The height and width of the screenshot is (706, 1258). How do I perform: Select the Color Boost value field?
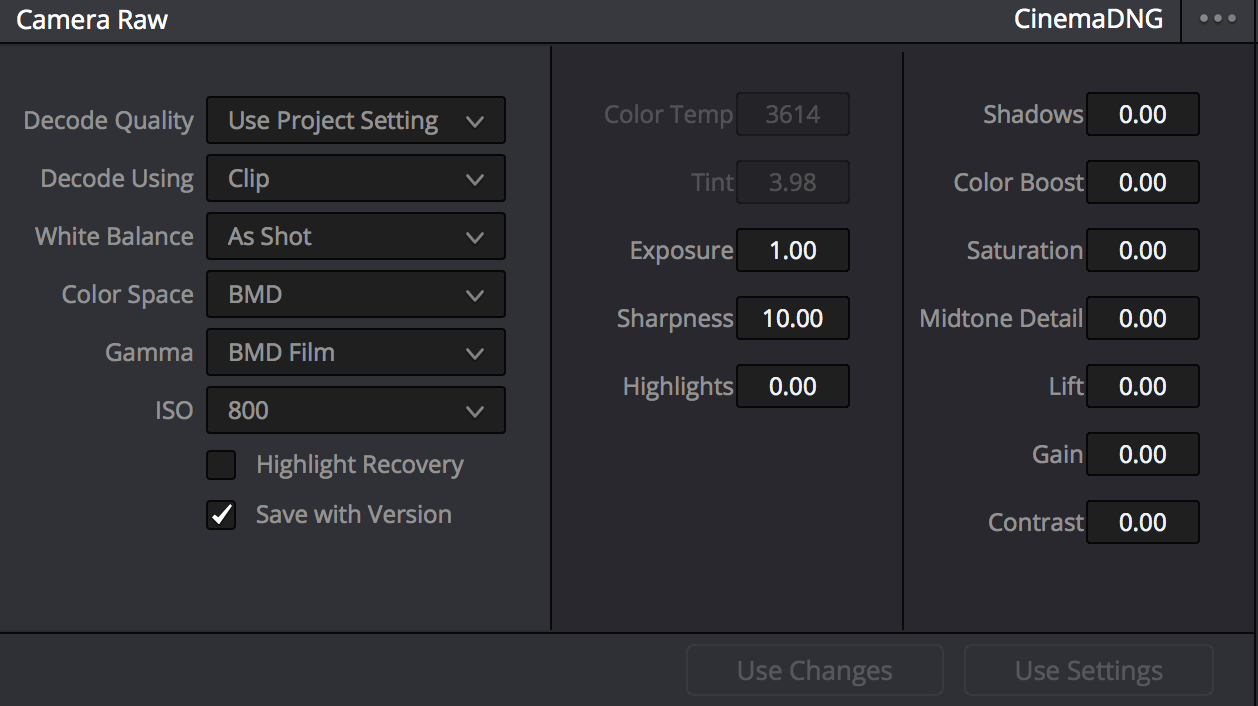(1142, 182)
